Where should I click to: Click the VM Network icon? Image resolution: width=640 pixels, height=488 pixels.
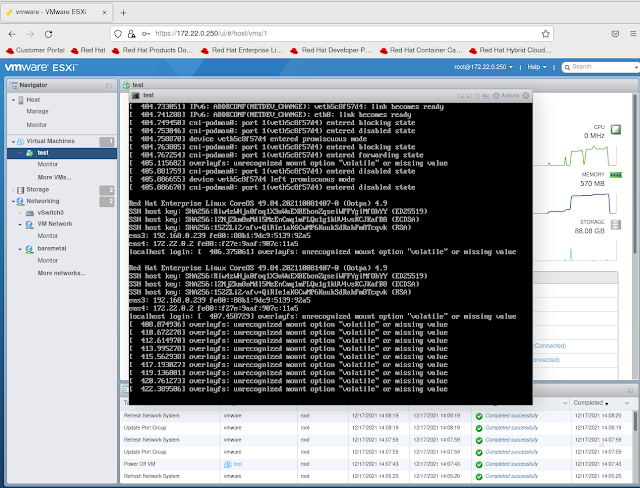[29, 224]
